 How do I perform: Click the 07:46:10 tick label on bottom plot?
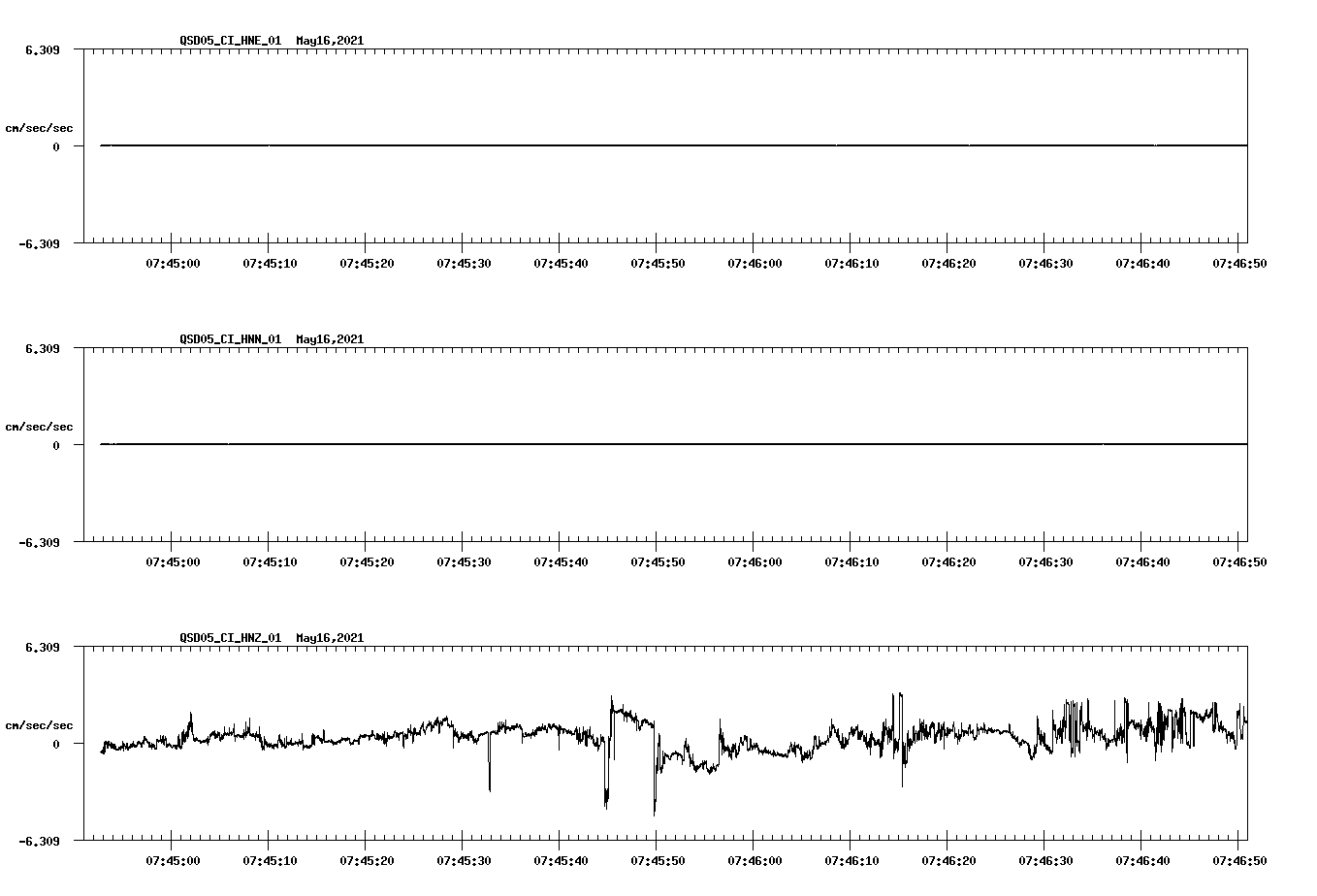854,858
